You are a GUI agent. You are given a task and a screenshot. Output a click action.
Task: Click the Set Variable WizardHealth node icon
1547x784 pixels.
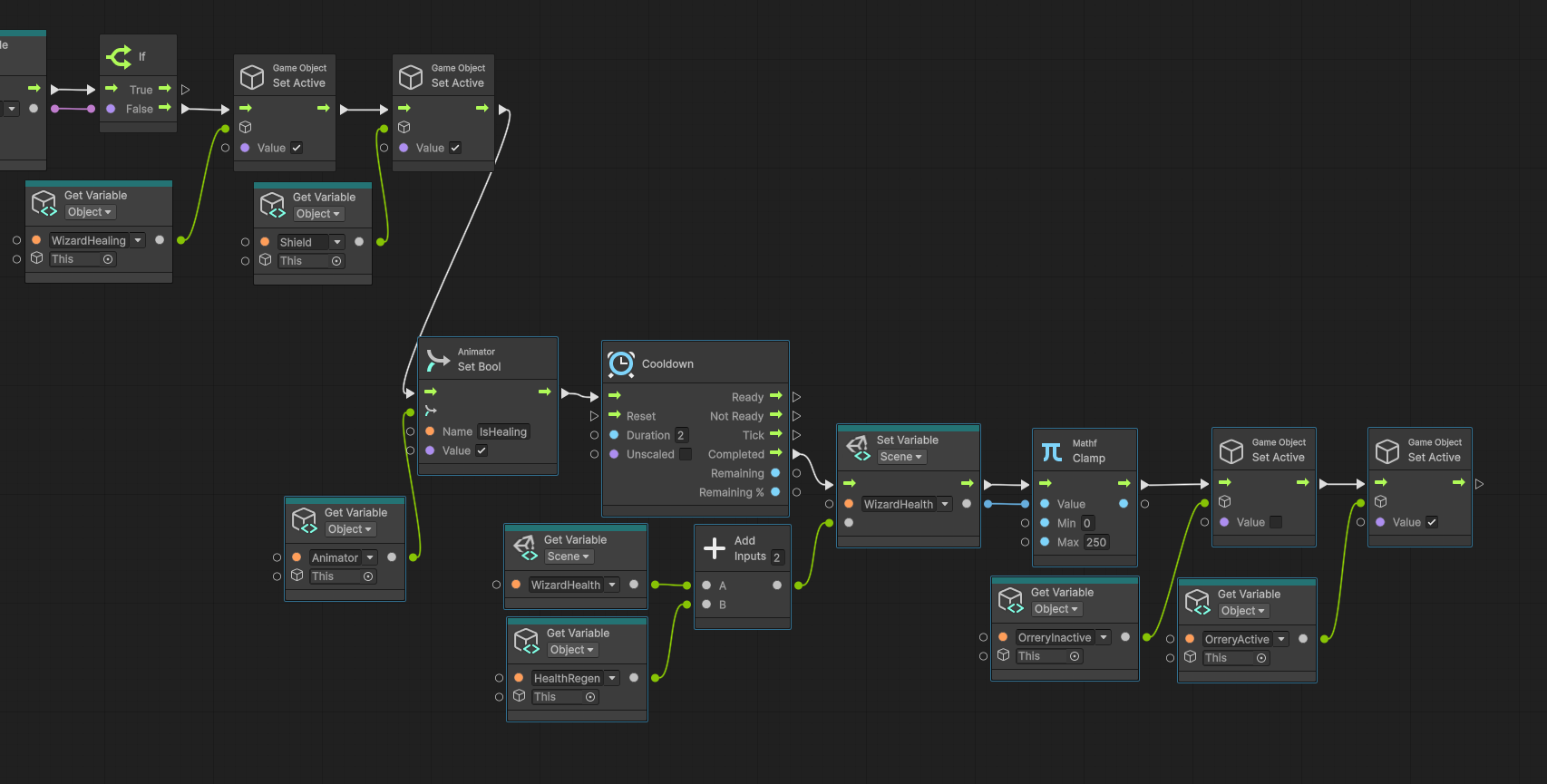[858, 448]
